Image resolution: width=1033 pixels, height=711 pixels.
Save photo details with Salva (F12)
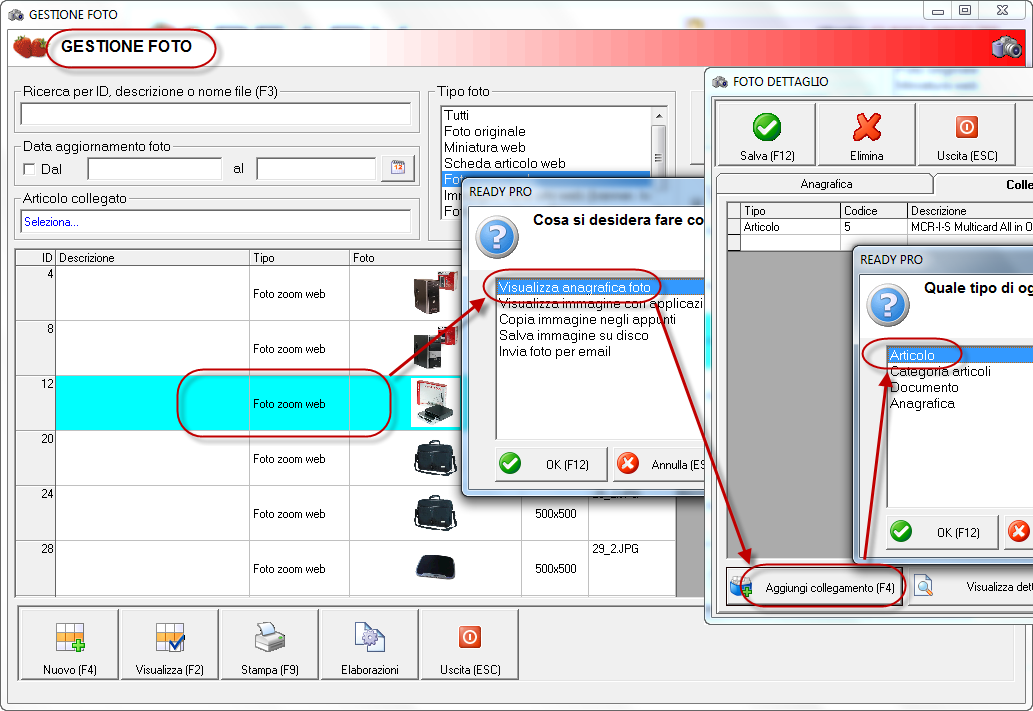767,134
